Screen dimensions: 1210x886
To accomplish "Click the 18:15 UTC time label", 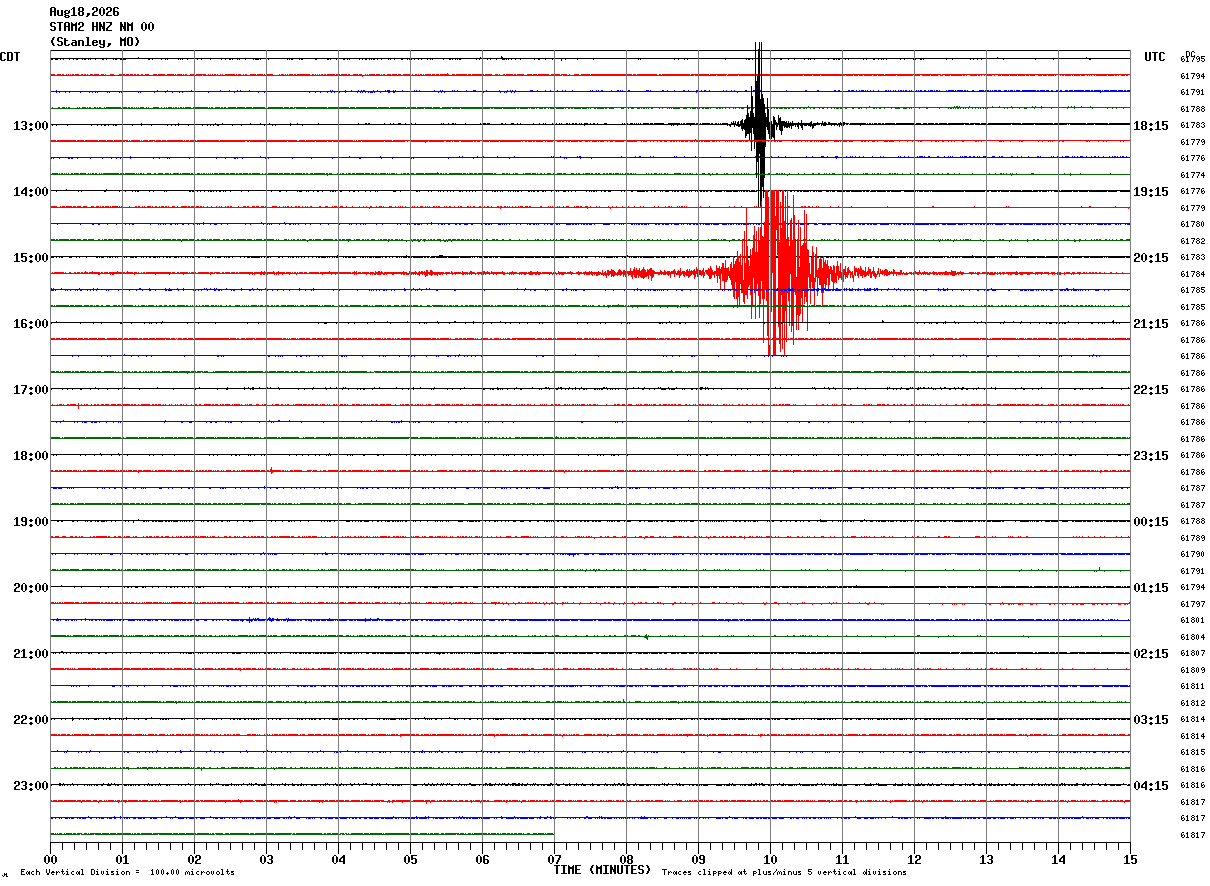I will point(1150,126).
